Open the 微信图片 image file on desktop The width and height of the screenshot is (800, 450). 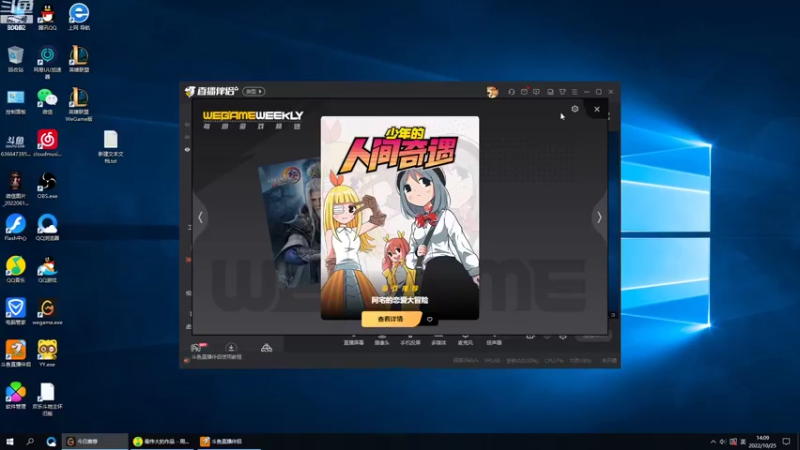click(x=16, y=189)
